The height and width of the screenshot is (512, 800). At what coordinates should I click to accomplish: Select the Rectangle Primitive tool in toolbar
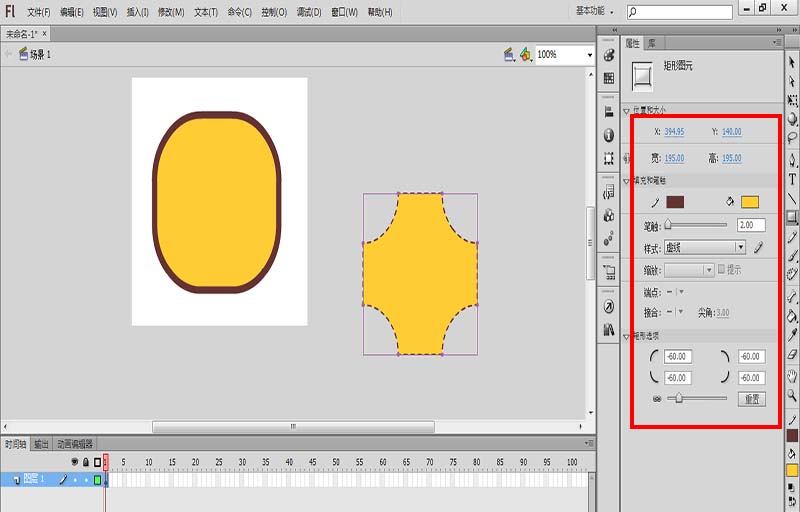pos(792,218)
